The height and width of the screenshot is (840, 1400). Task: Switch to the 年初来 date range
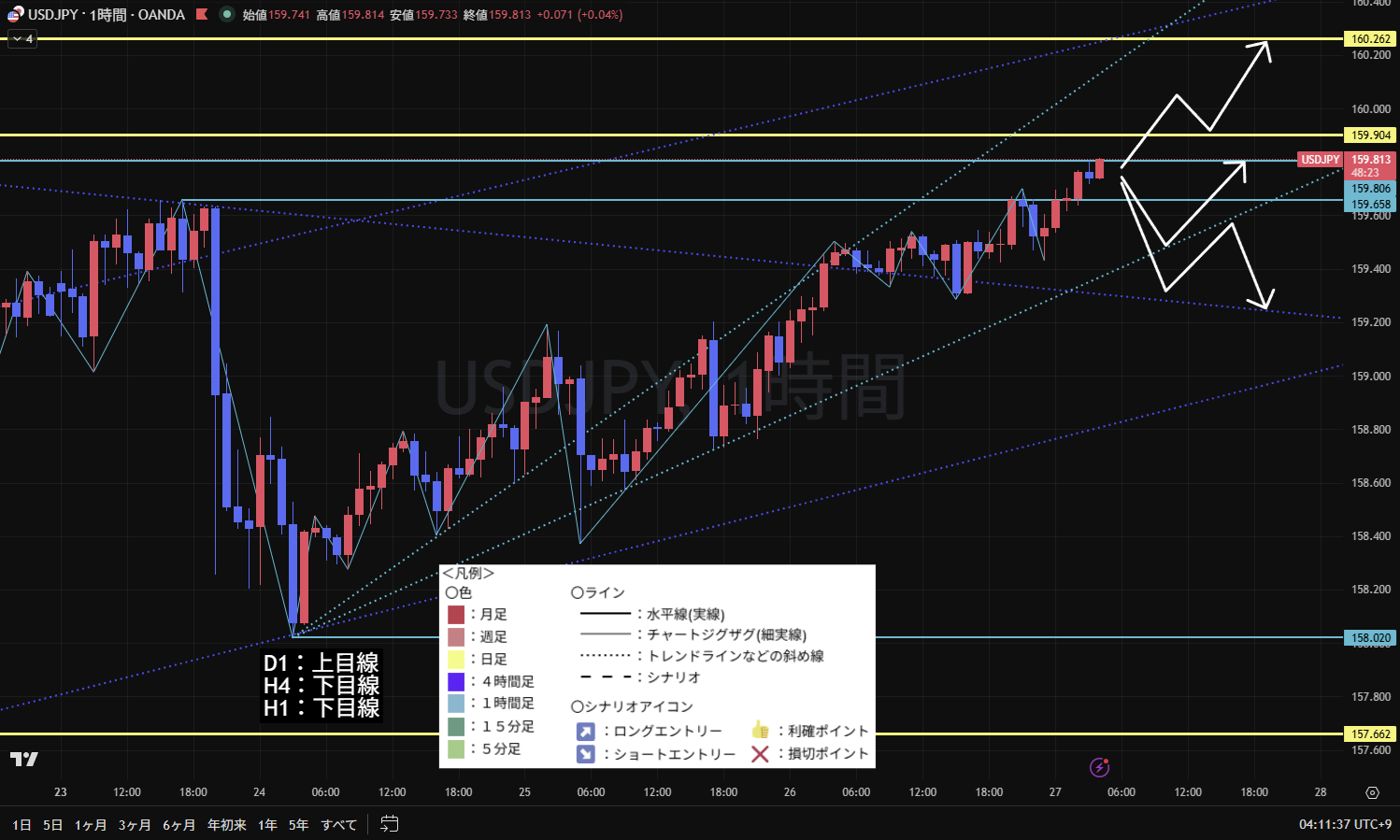pyautogui.click(x=226, y=824)
